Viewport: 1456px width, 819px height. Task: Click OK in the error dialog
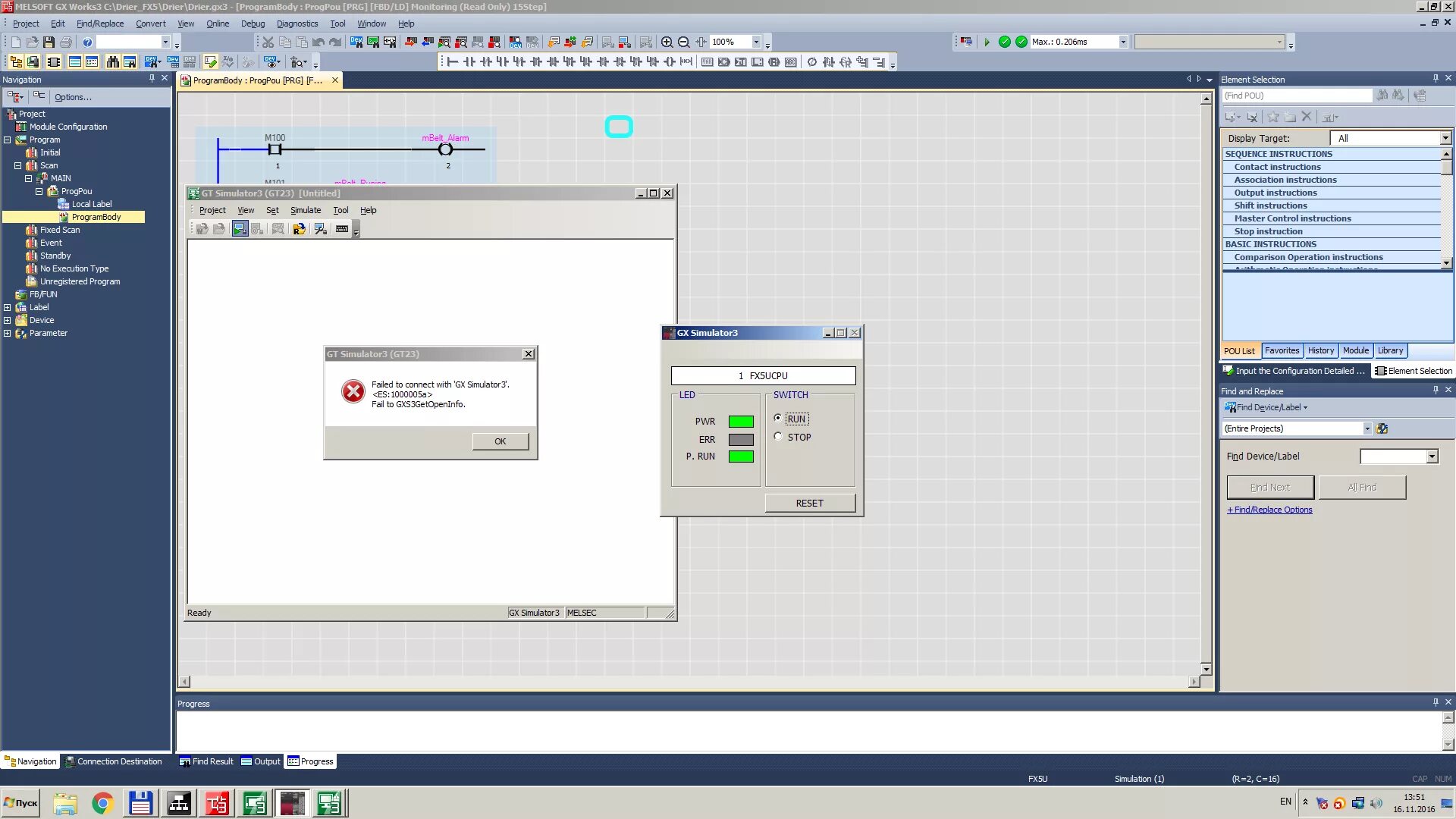click(500, 441)
